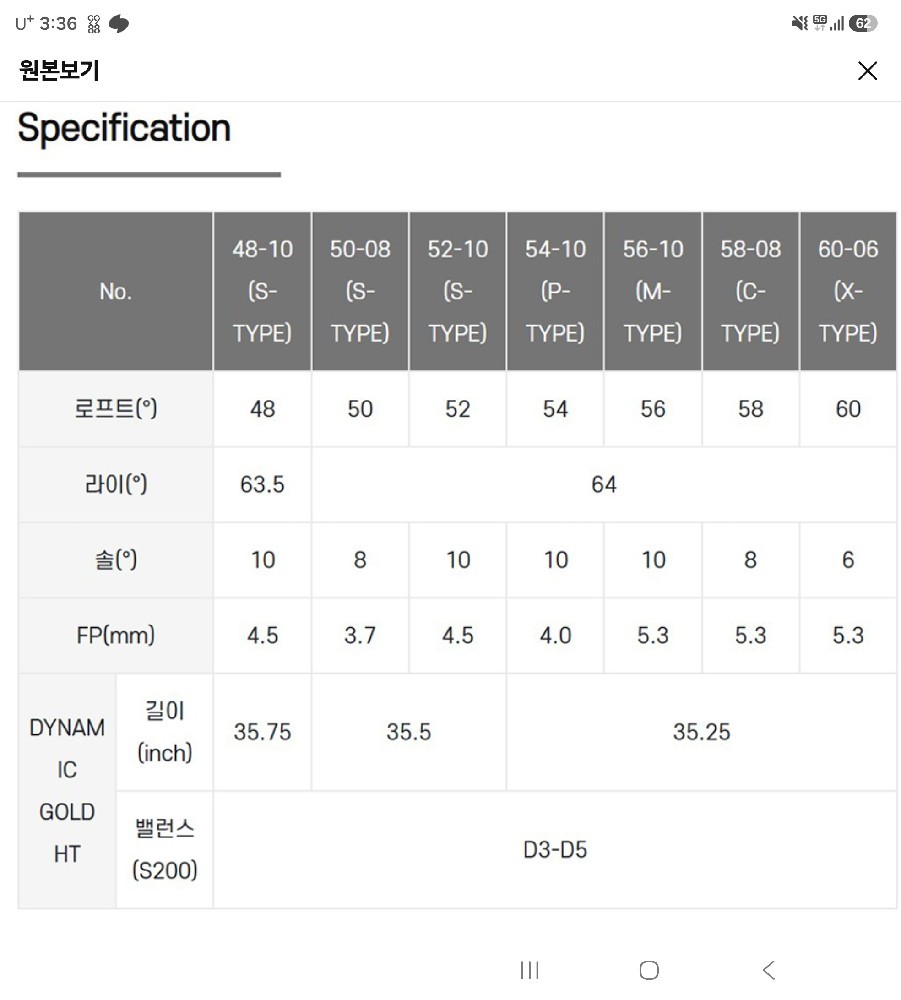Screen dimensions: 901x1000
Task: Tap the Android back arrow
Action: pos(769,970)
